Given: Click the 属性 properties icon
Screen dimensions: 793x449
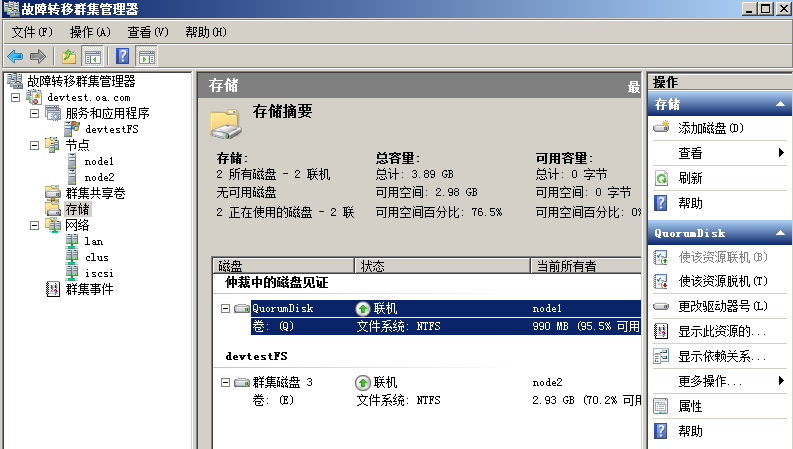Looking at the screenshot, I should click(660, 406).
